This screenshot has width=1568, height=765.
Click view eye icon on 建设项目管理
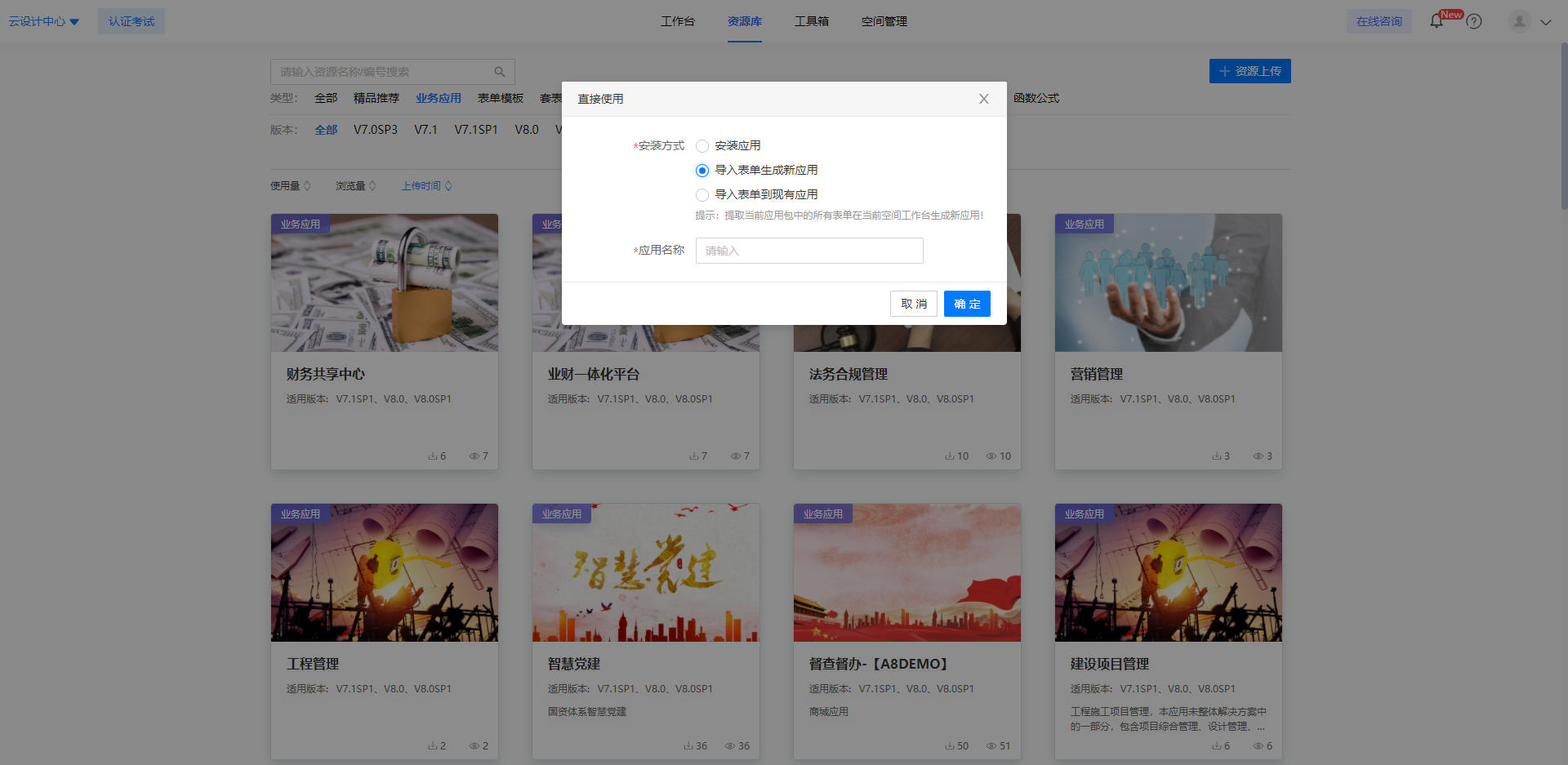[x=1258, y=746]
